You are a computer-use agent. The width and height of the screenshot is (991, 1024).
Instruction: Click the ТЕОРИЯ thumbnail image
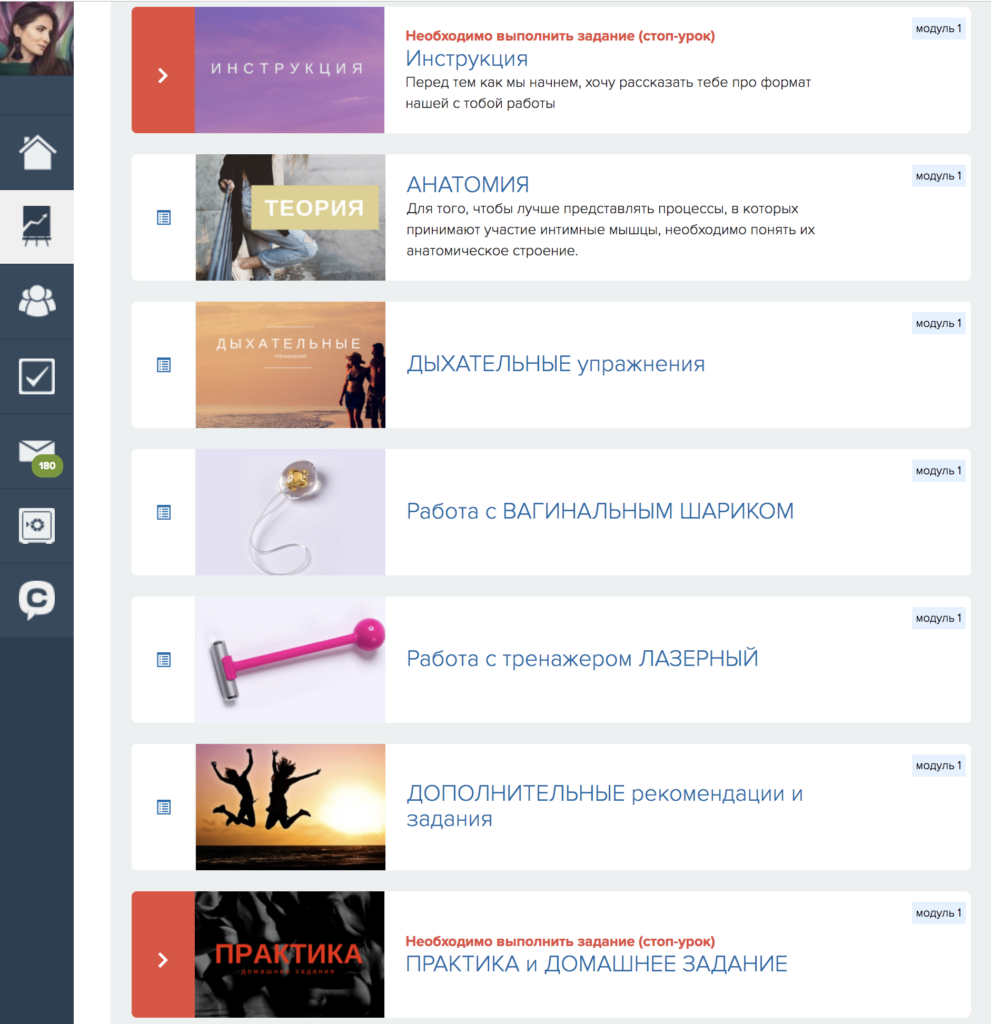pyautogui.click(x=290, y=217)
